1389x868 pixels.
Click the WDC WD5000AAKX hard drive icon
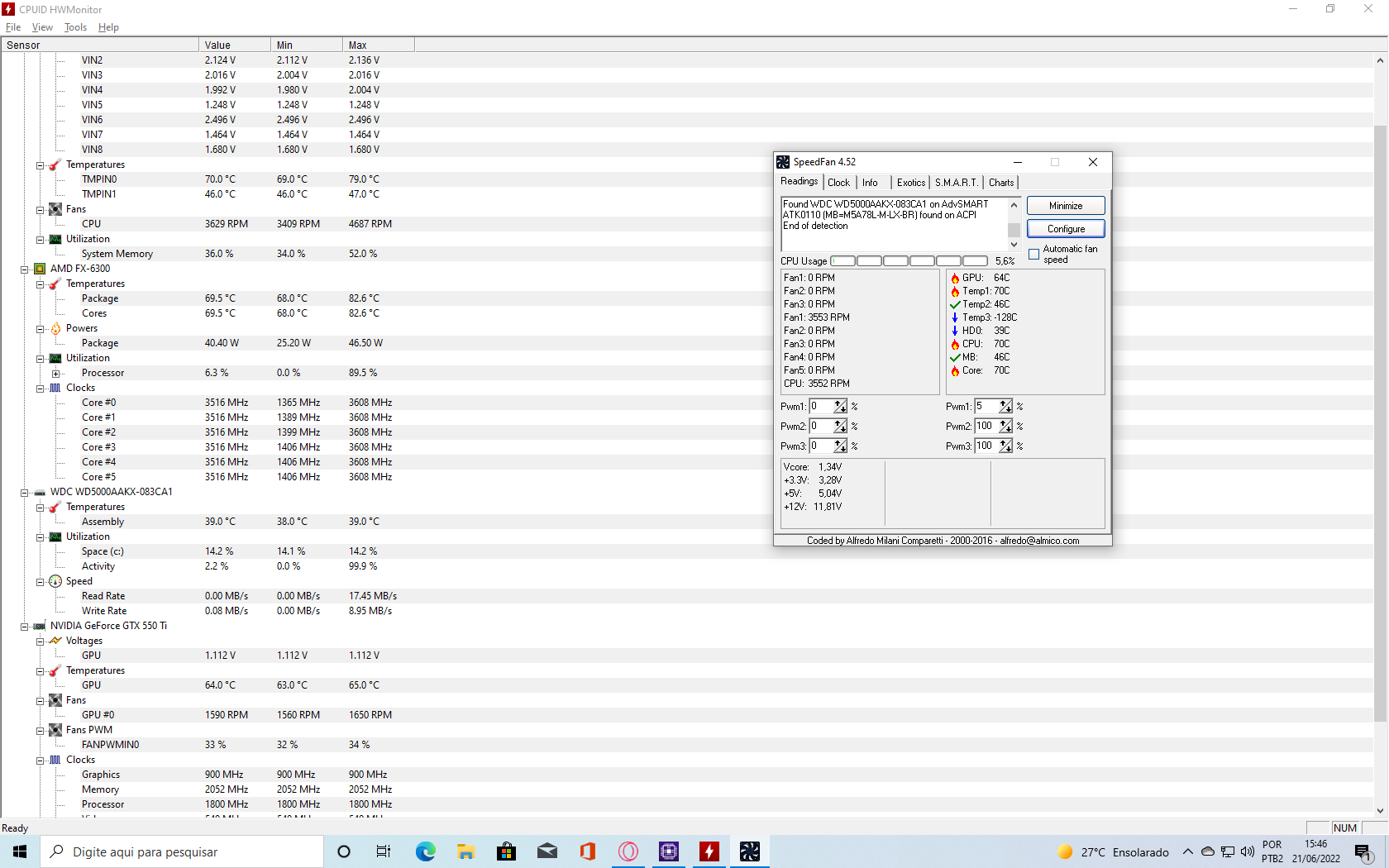point(40,492)
